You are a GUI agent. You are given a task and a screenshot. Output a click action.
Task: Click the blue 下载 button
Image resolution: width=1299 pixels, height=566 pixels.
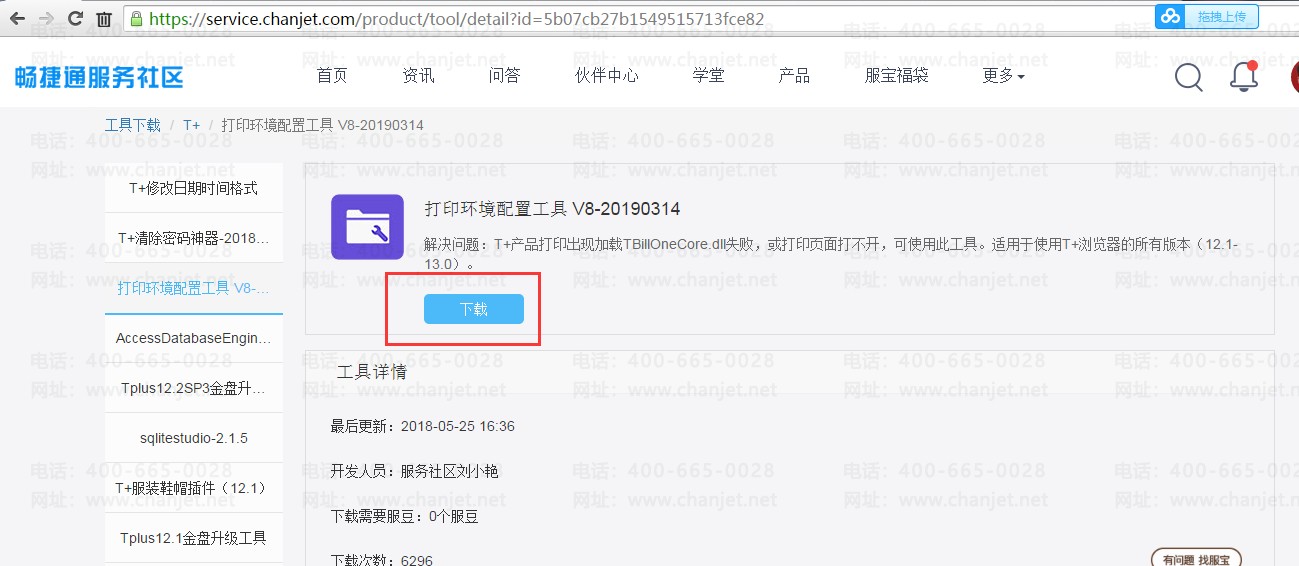click(x=474, y=309)
